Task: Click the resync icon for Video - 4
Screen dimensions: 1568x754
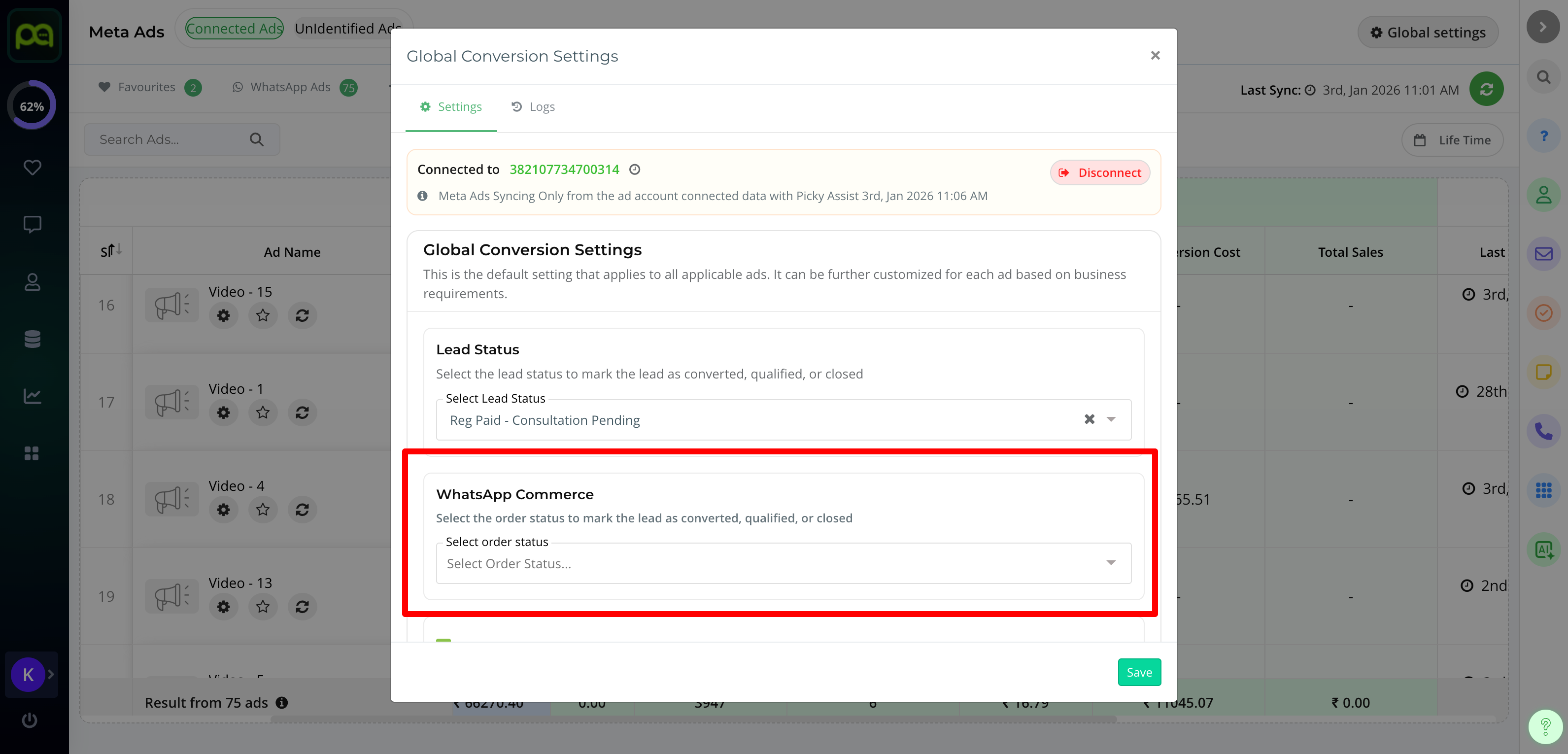Action: coord(302,510)
